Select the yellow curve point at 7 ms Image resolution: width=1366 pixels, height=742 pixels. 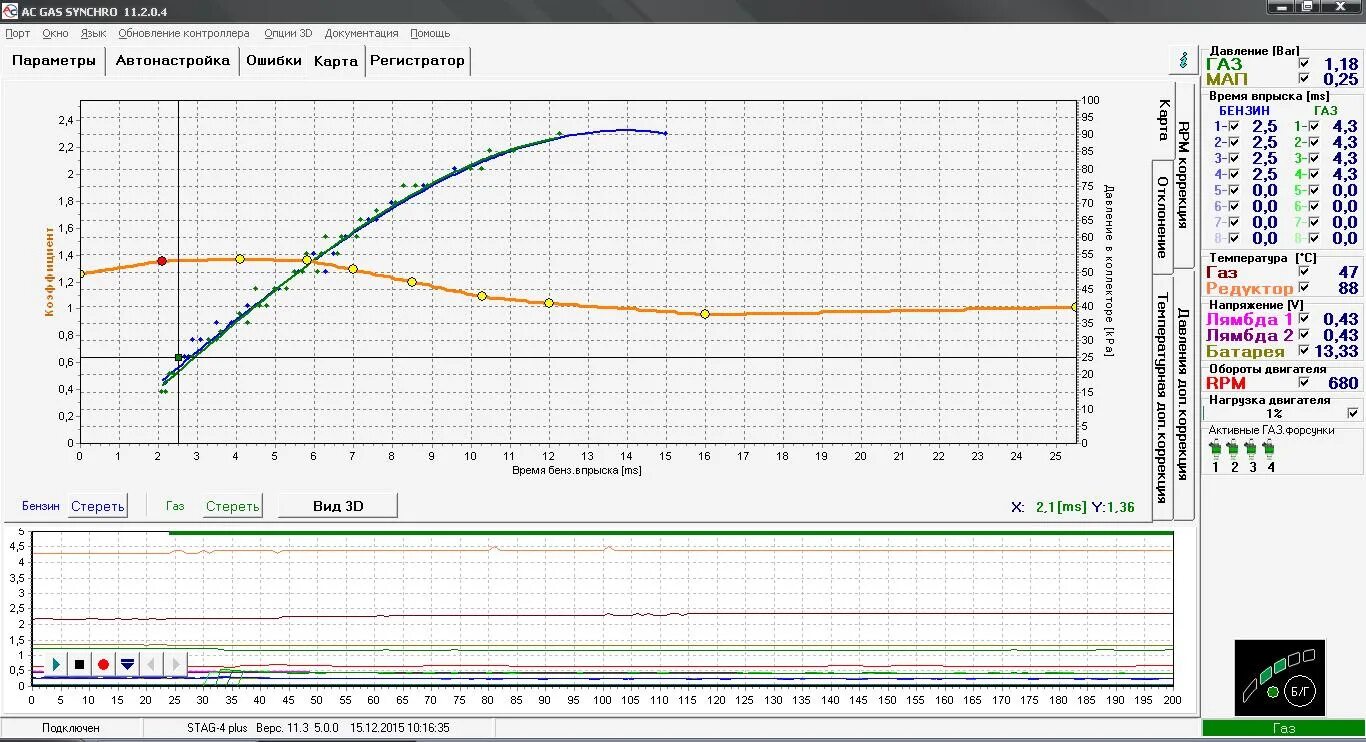click(x=353, y=269)
